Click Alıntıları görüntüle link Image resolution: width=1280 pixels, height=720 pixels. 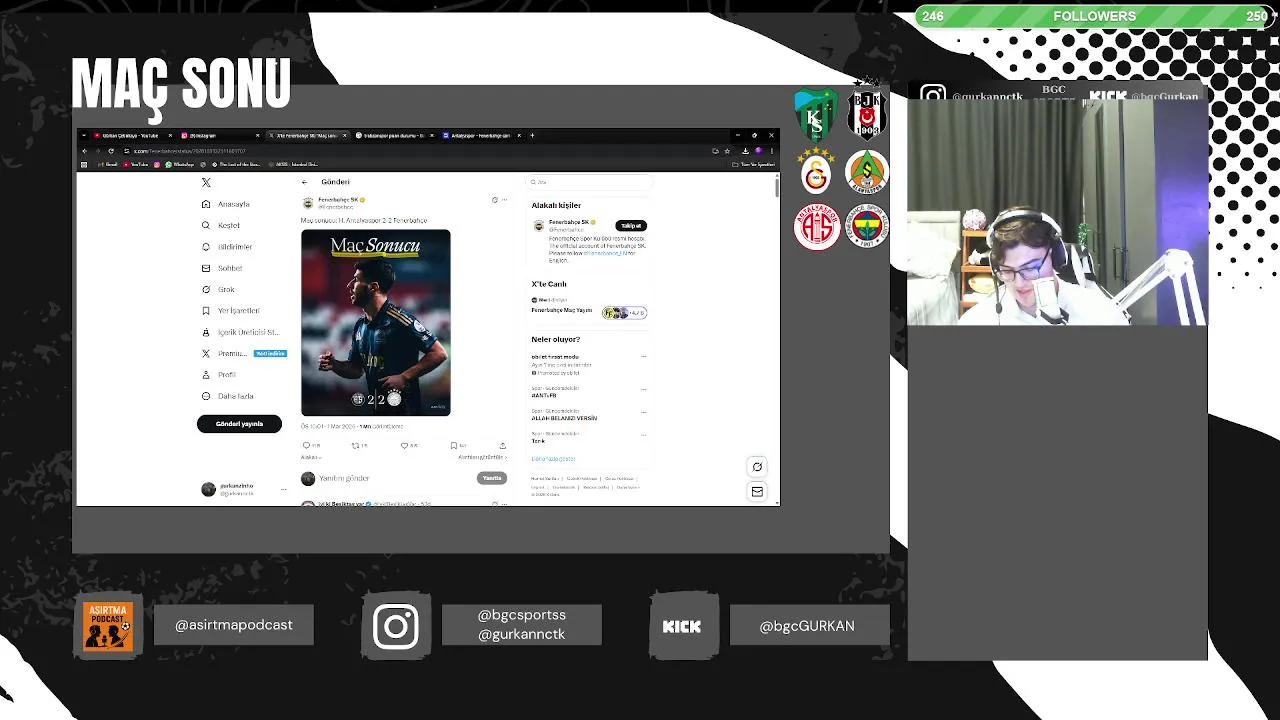pos(482,457)
